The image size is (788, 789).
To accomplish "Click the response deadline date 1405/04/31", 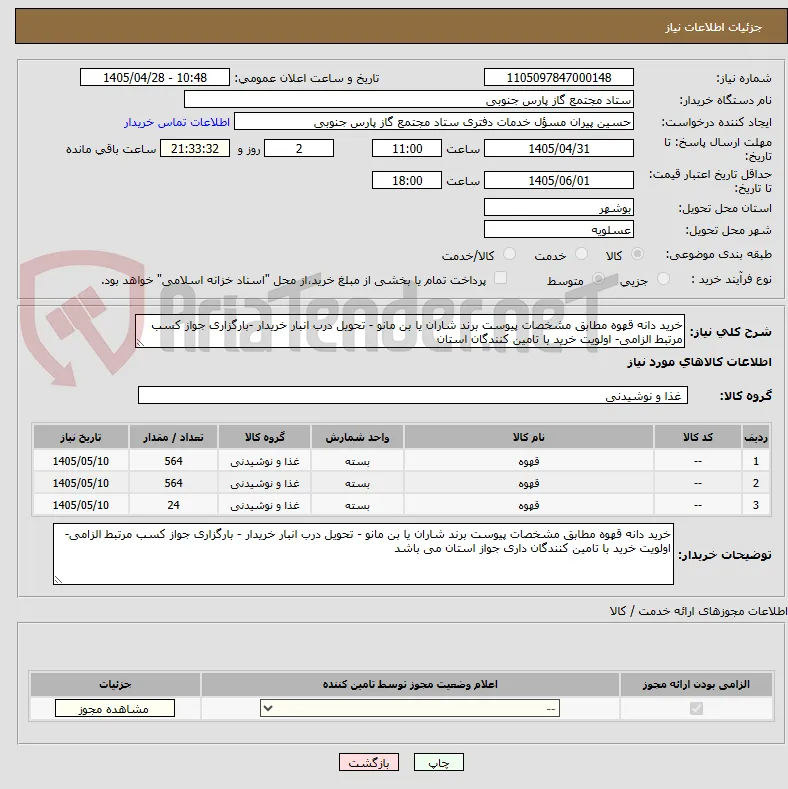I will [x=559, y=148].
